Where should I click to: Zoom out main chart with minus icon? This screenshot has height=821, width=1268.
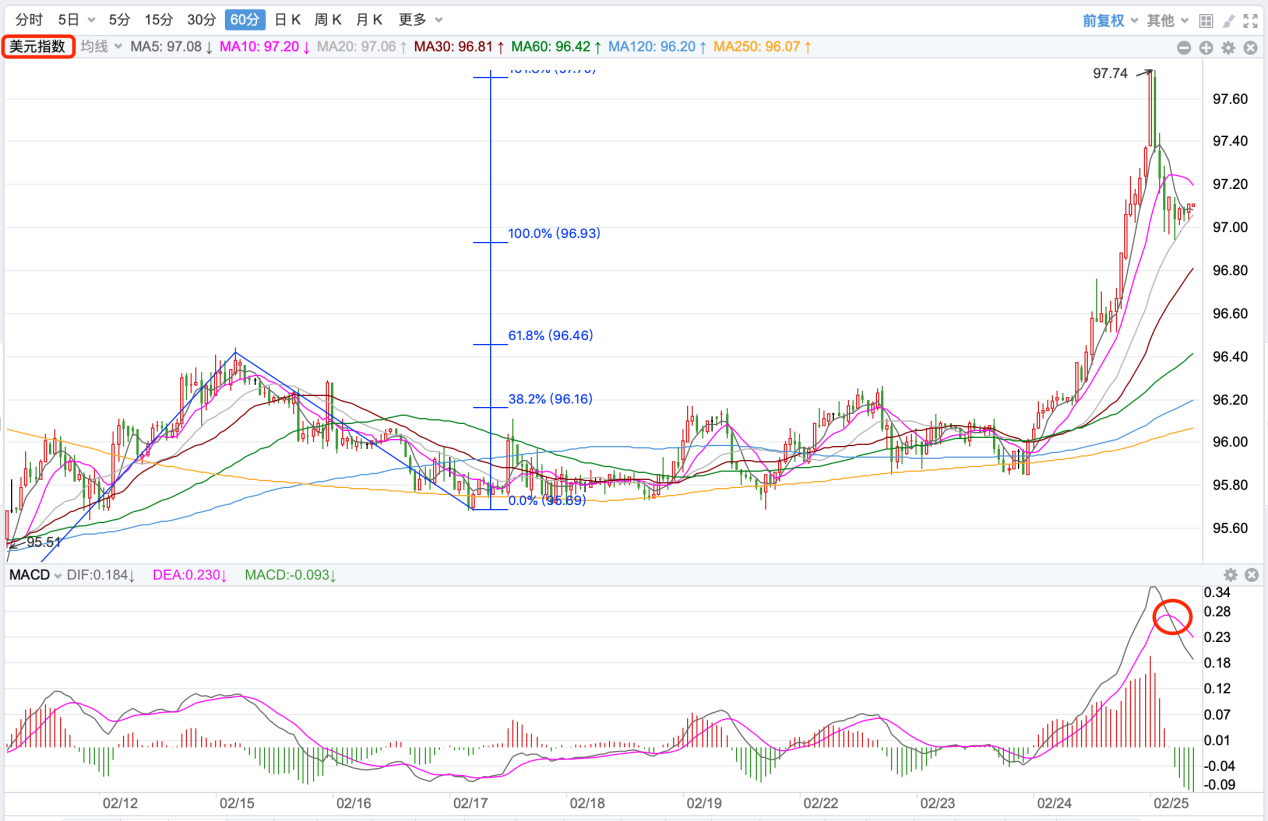tap(1184, 47)
